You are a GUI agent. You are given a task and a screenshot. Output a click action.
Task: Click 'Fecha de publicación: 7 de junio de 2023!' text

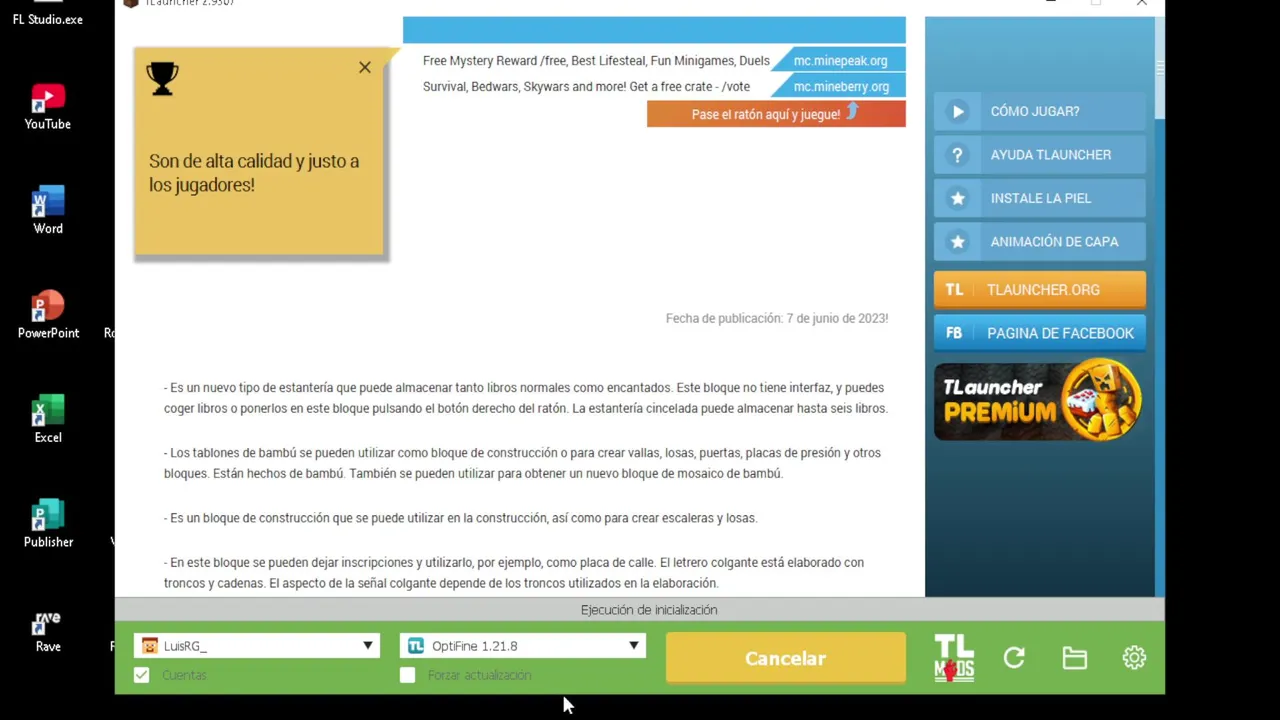point(777,318)
